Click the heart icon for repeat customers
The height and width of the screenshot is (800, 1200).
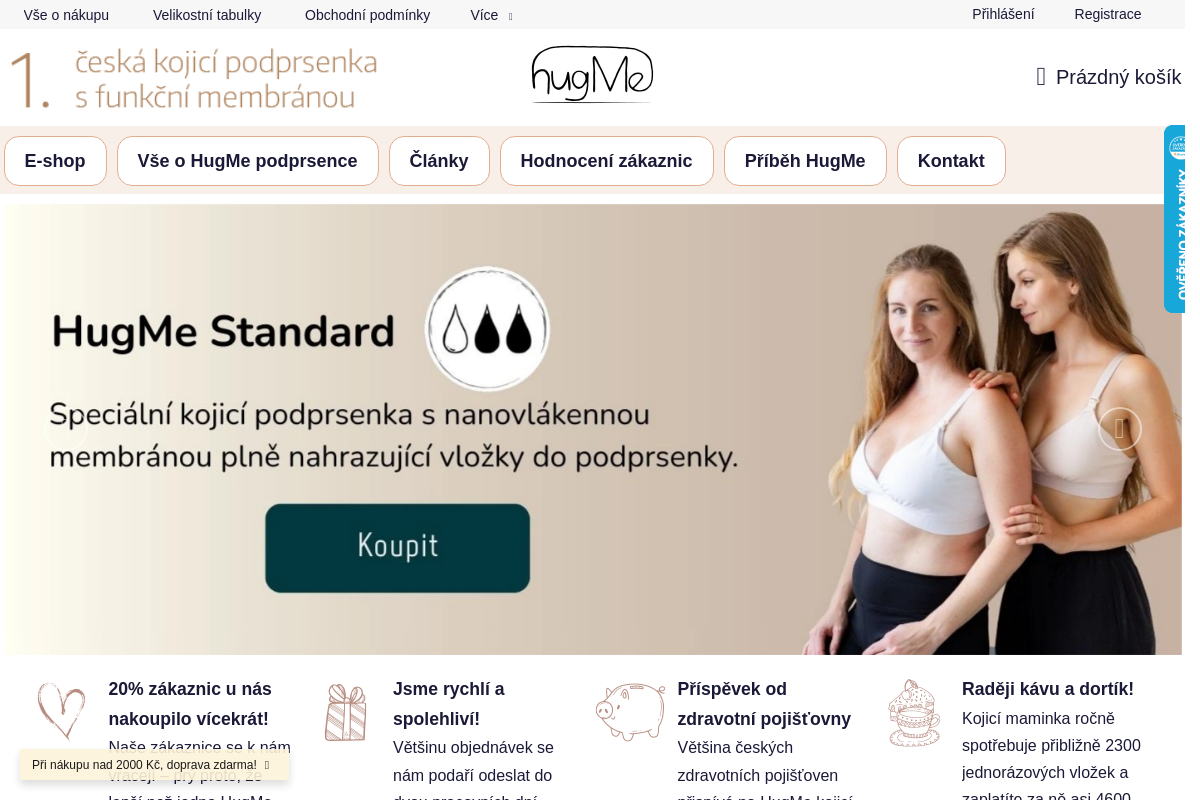pos(61,712)
